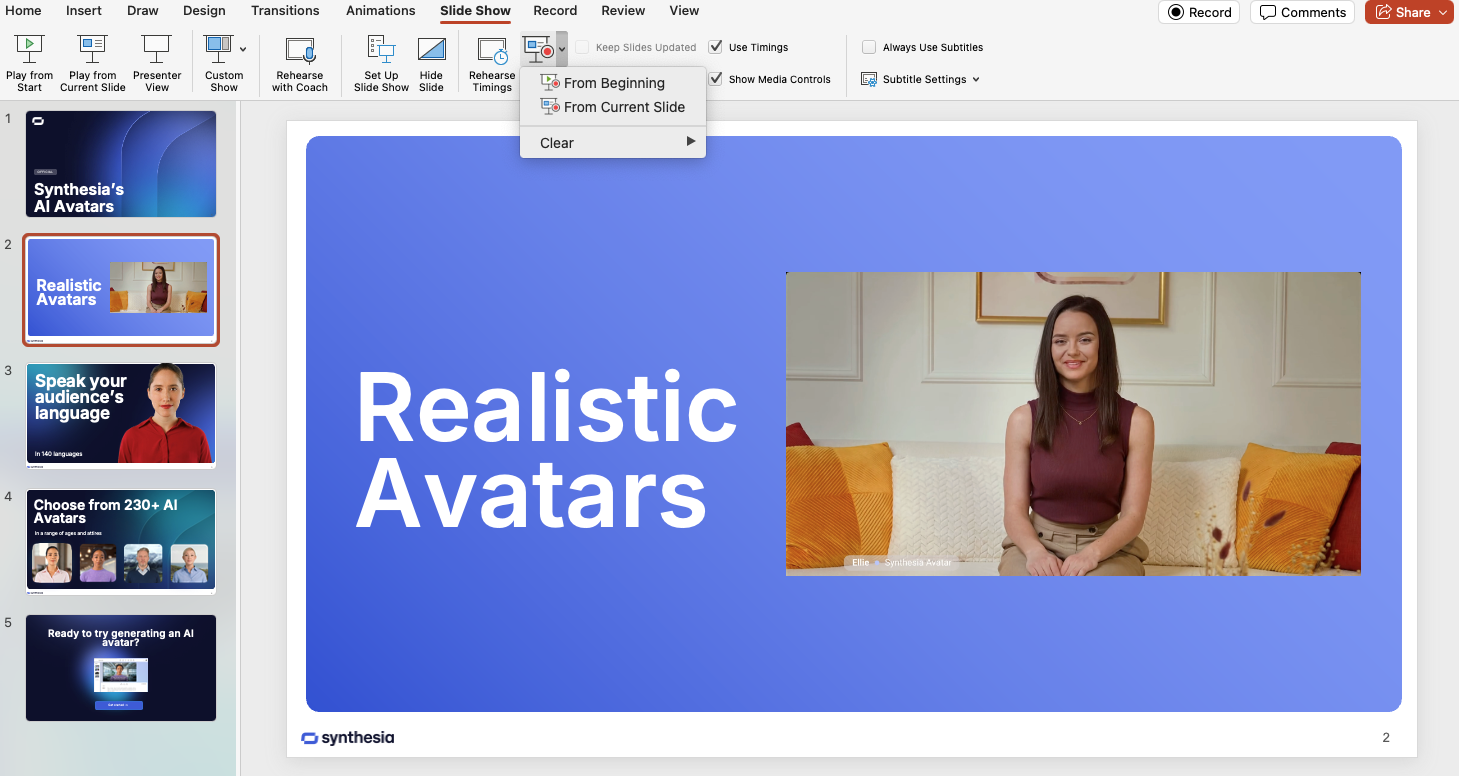Select the avatar video on the slide
The height and width of the screenshot is (776, 1459).
(x=1073, y=423)
